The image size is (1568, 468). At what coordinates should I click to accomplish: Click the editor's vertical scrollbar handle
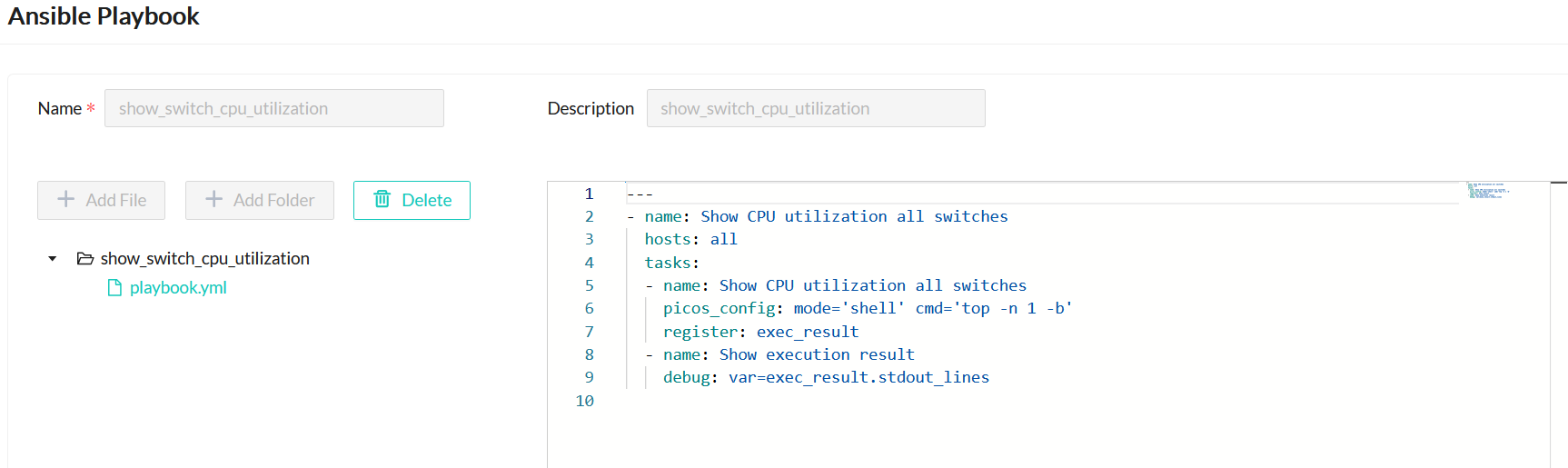click(x=1558, y=184)
